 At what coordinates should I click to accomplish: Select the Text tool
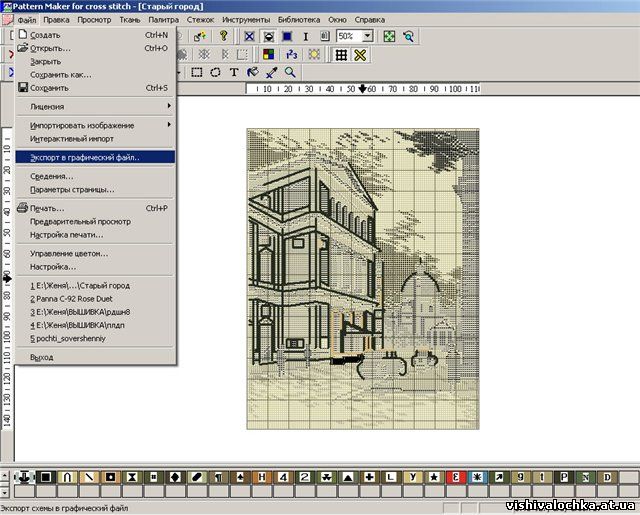tap(234, 73)
